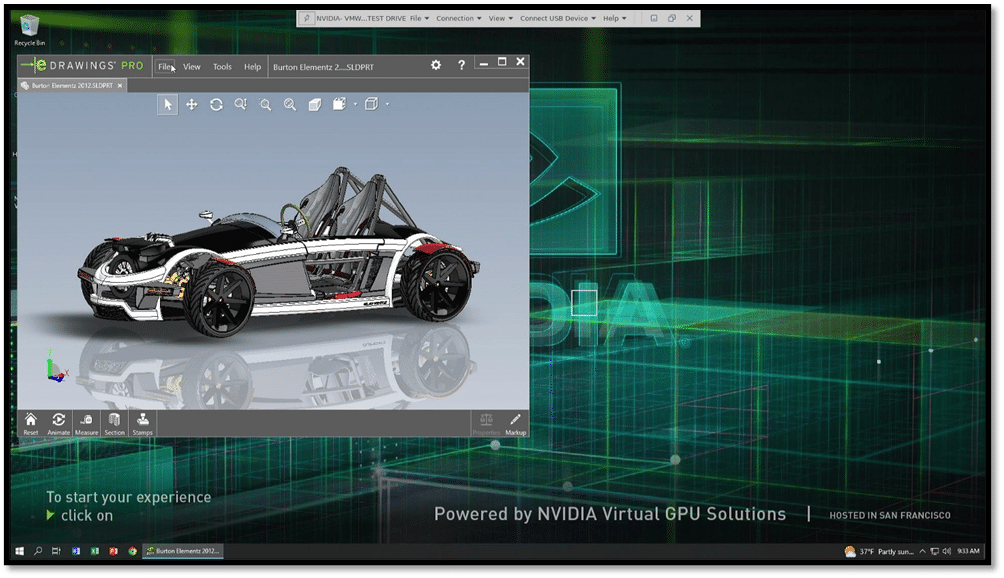Open the taskbar clock showing 9:33 AM
Screen dimensions: 1004x578
[x=968, y=551]
